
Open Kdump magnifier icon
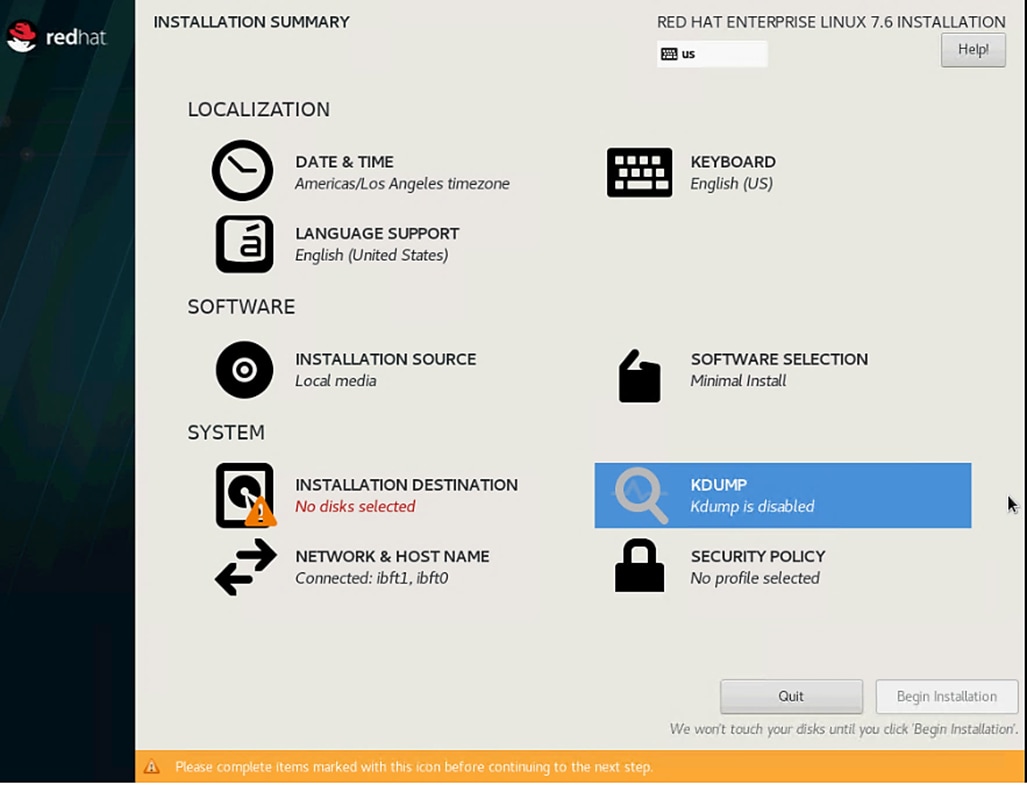point(641,495)
